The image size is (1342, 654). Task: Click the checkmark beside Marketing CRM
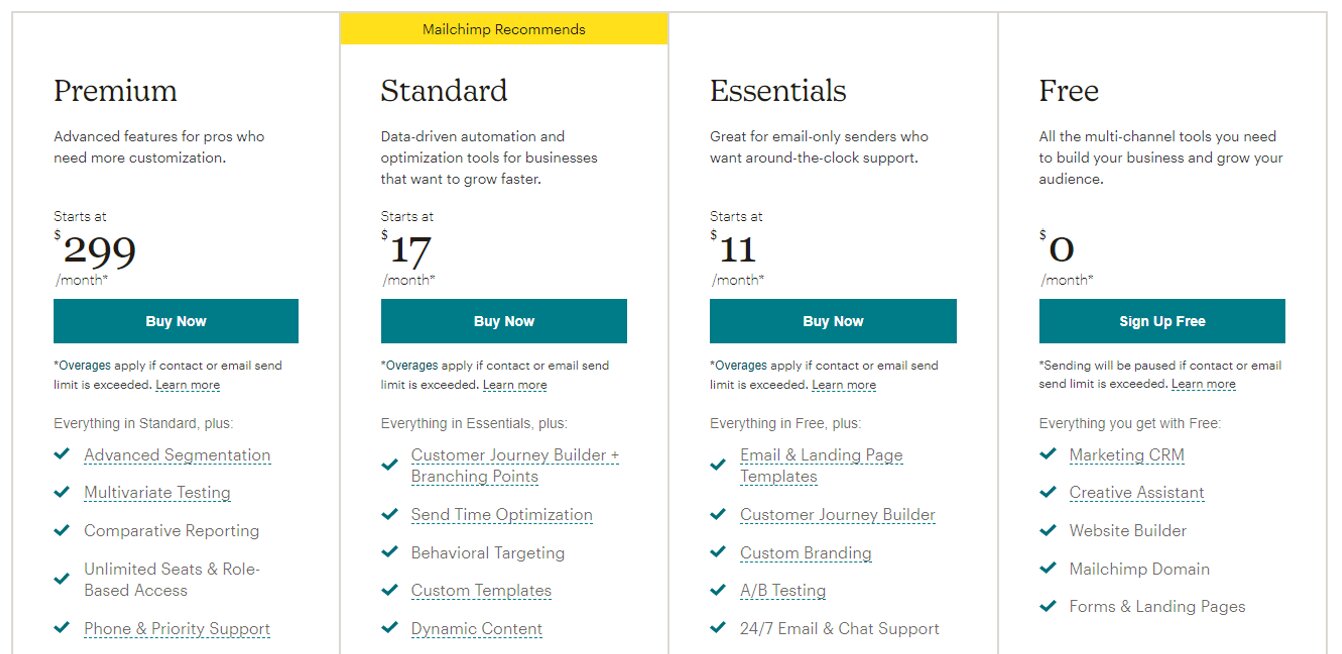coord(1047,455)
